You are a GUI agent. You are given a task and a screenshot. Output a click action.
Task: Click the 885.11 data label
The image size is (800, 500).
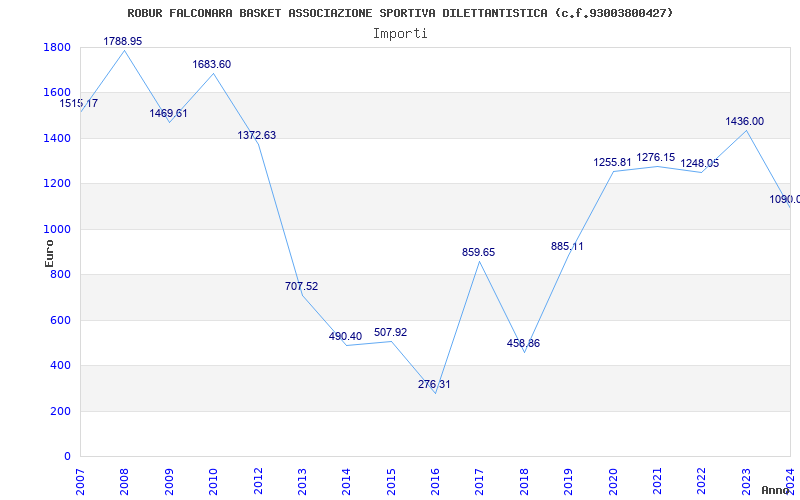[x=567, y=246]
